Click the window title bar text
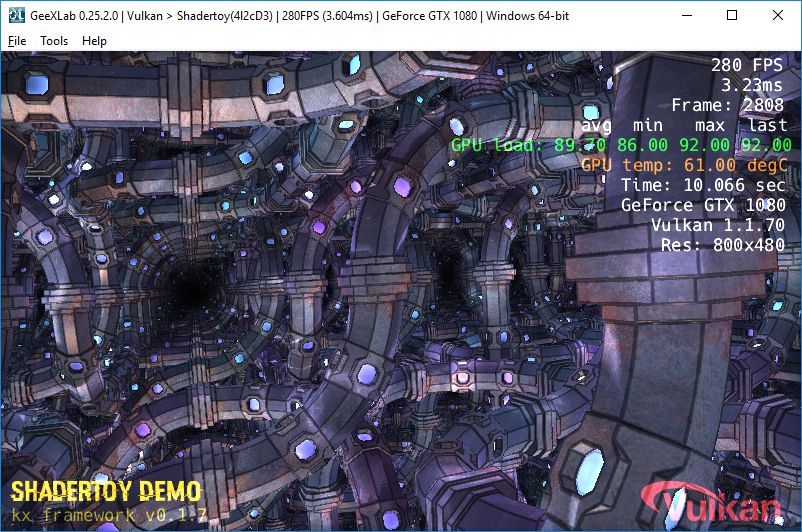This screenshot has width=802, height=532. [299, 16]
